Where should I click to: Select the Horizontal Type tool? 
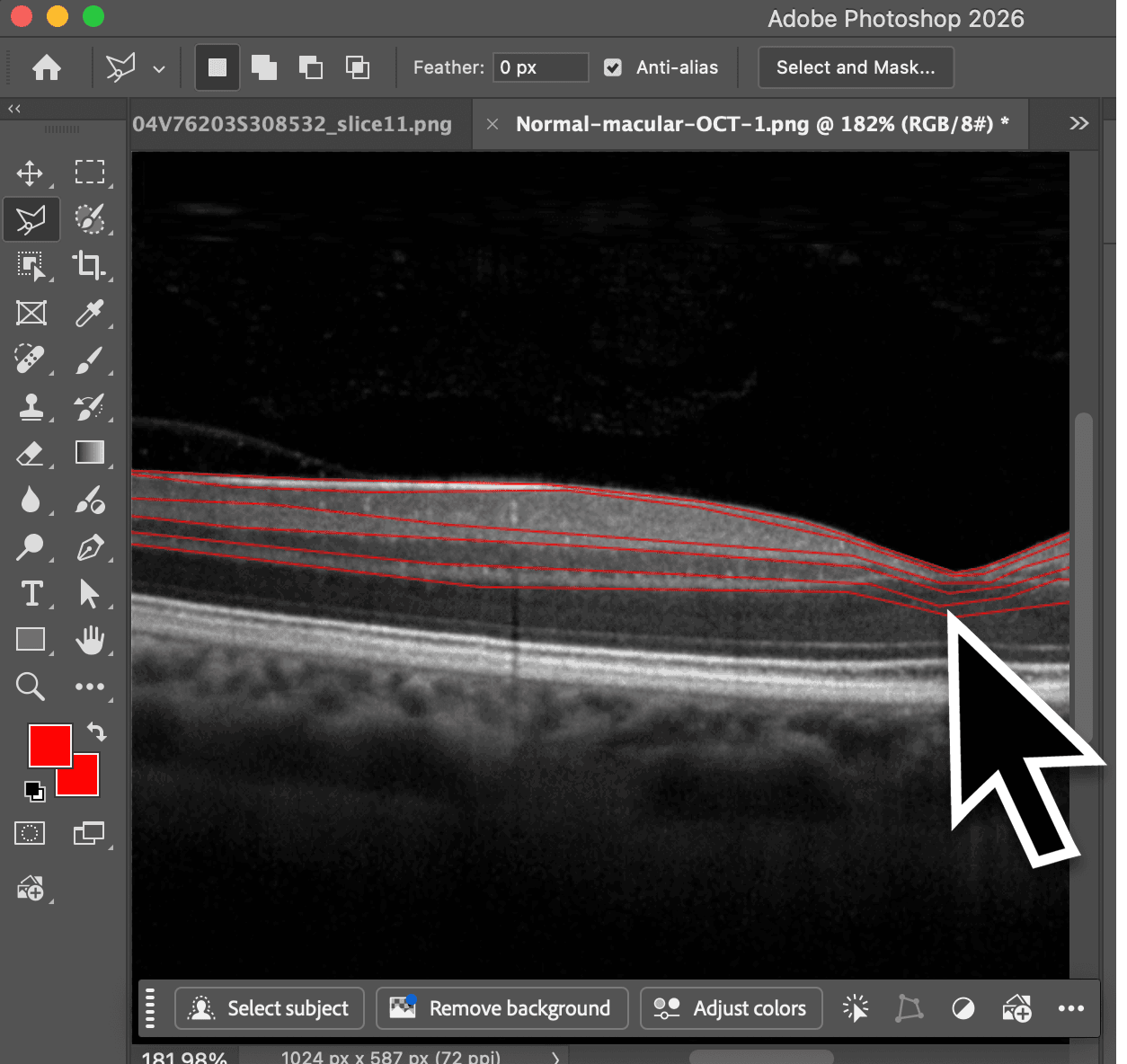[x=31, y=593]
